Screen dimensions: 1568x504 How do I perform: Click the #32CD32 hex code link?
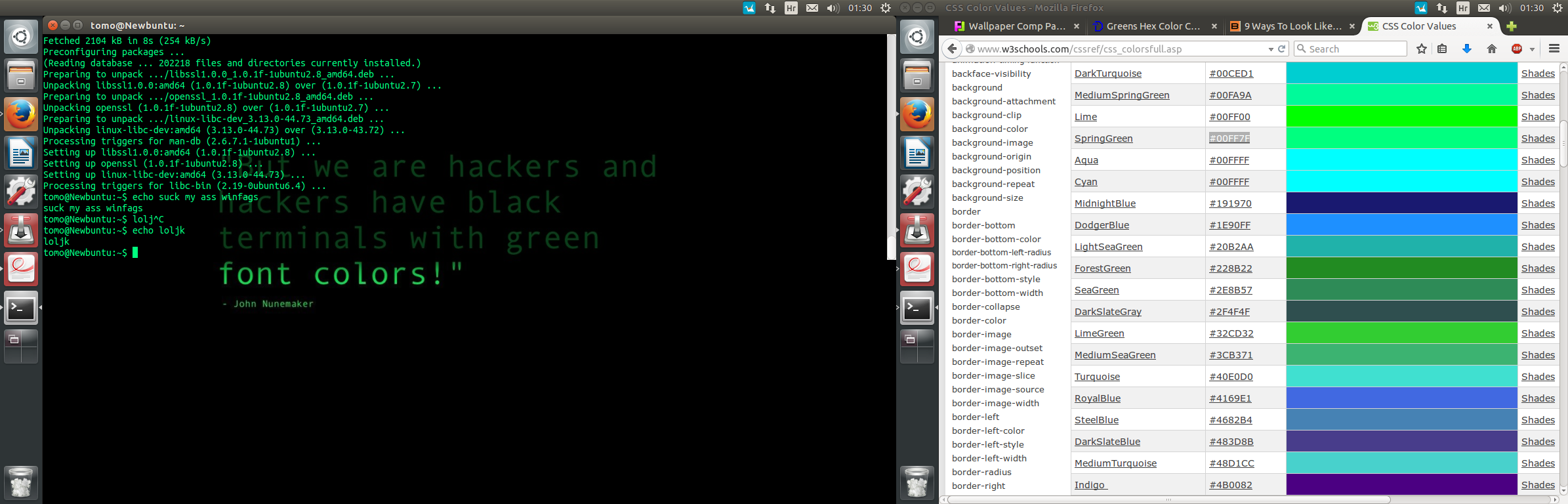click(1231, 333)
